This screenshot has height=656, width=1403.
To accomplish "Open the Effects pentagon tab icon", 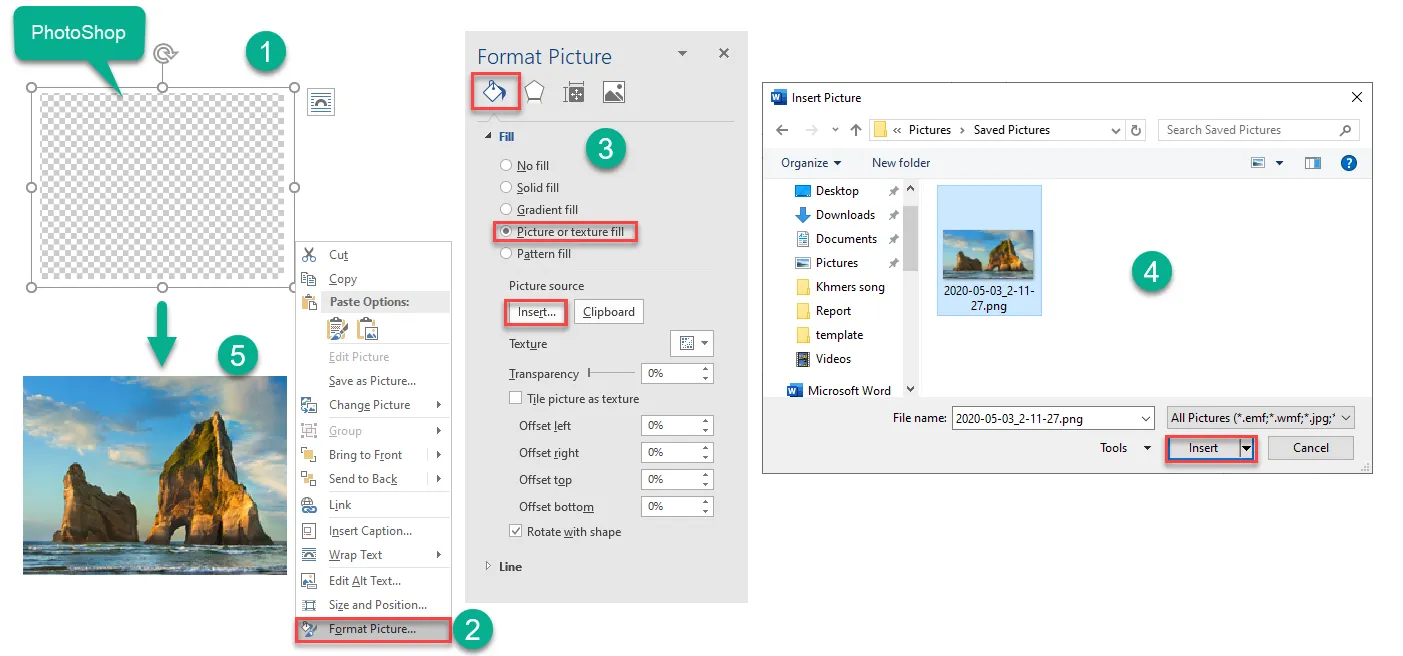I will tap(535, 92).
